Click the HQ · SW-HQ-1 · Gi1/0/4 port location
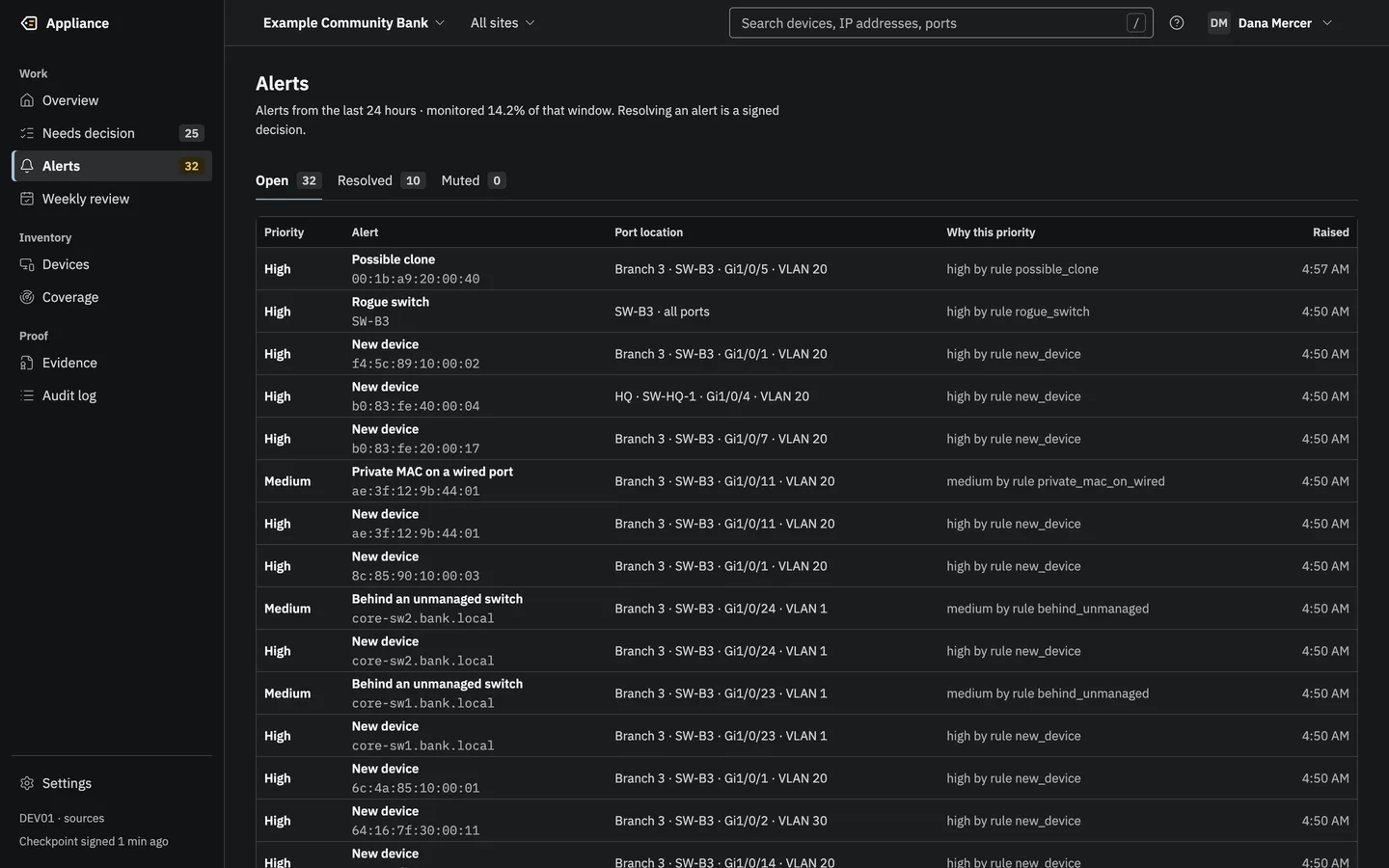Image resolution: width=1389 pixels, height=868 pixels. click(712, 396)
